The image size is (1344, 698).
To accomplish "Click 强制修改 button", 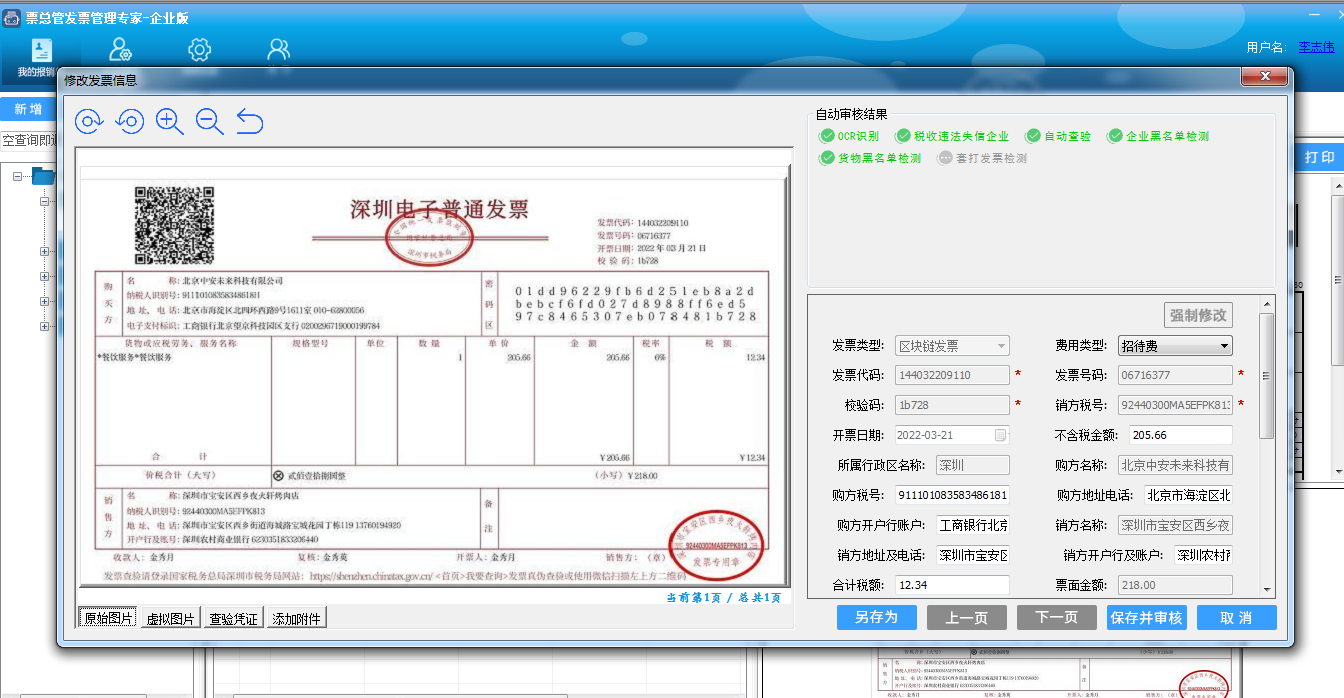I will pos(1198,315).
